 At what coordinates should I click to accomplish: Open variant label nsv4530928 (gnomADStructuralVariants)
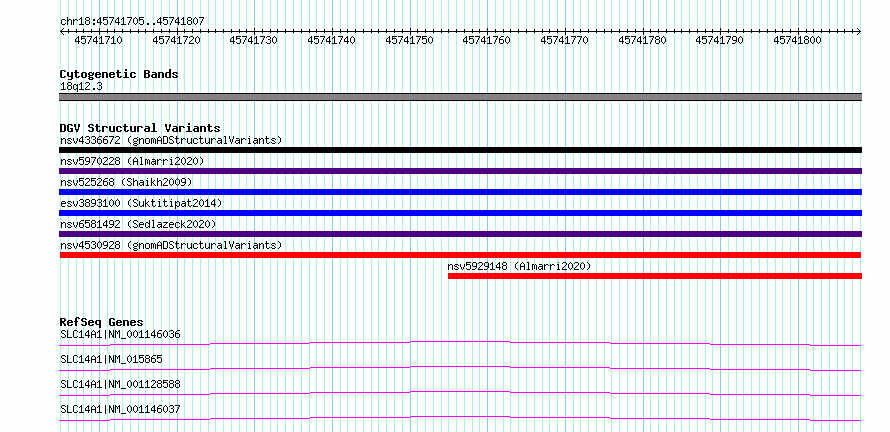[171, 245]
